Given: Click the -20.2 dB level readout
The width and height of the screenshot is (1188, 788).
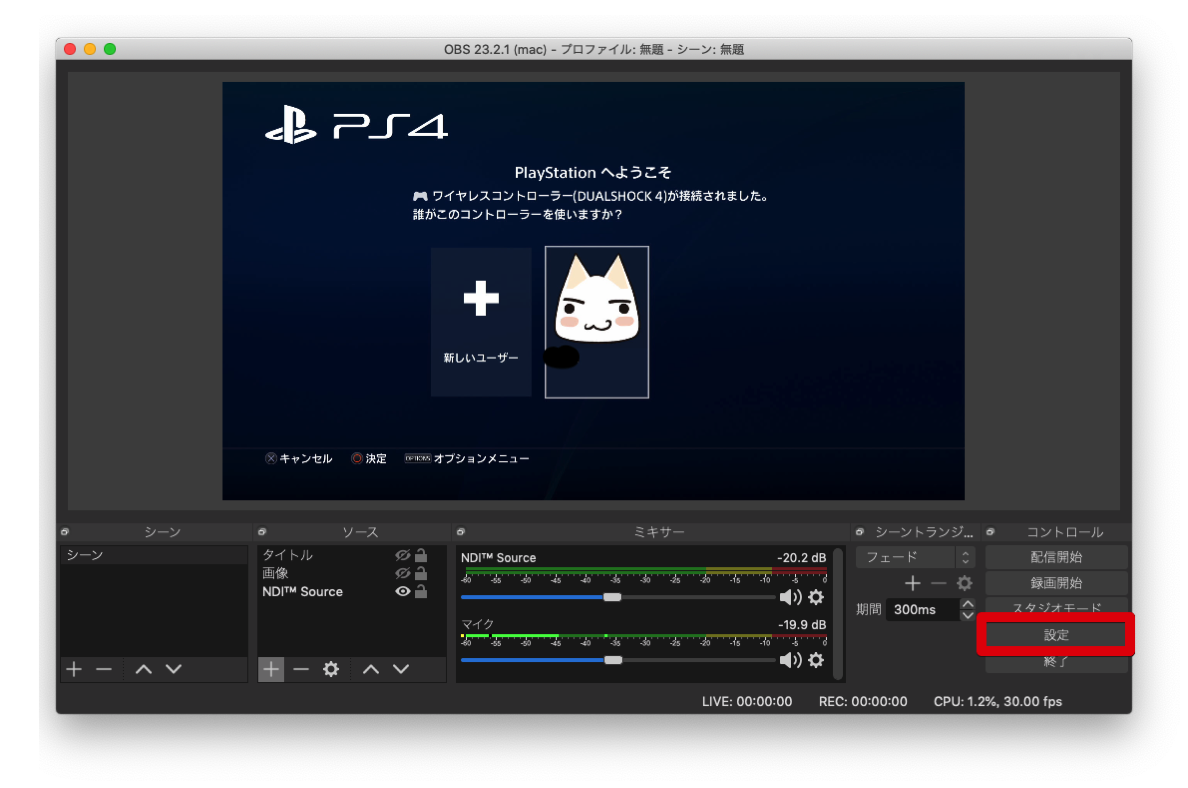Looking at the screenshot, I should (x=802, y=558).
